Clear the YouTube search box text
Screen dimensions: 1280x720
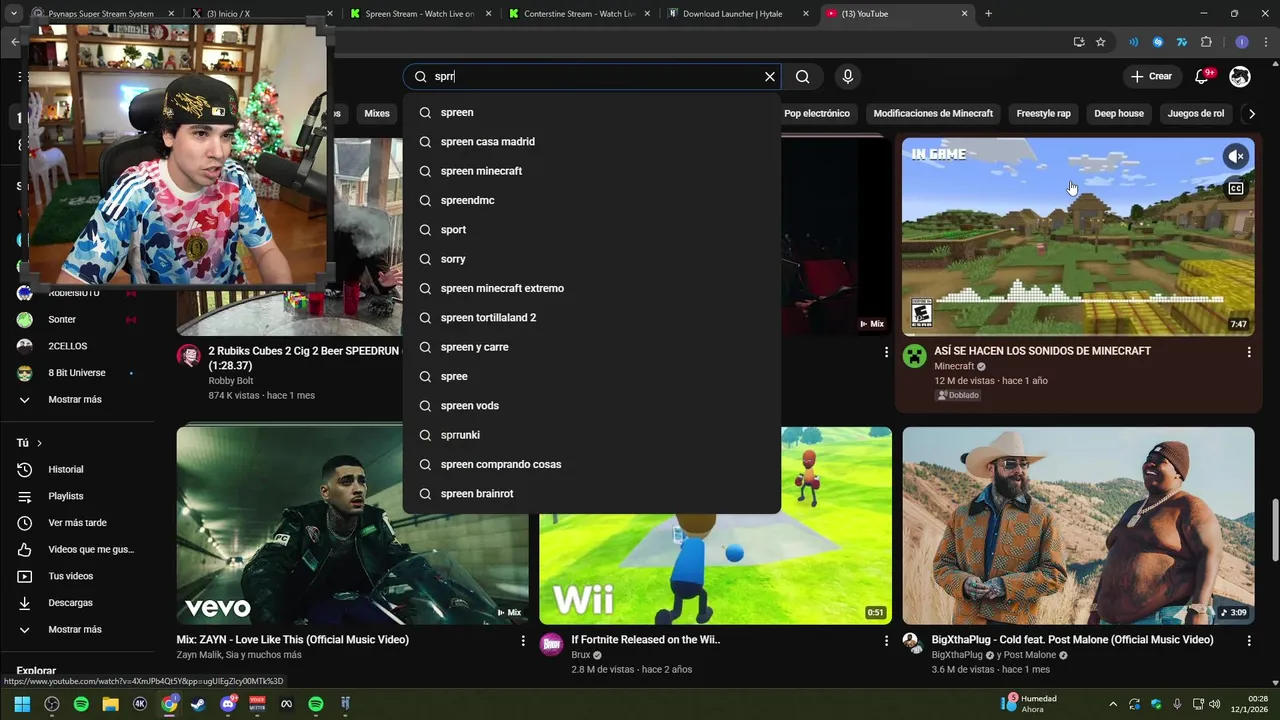pyautogui.click(x=769, y=77)
